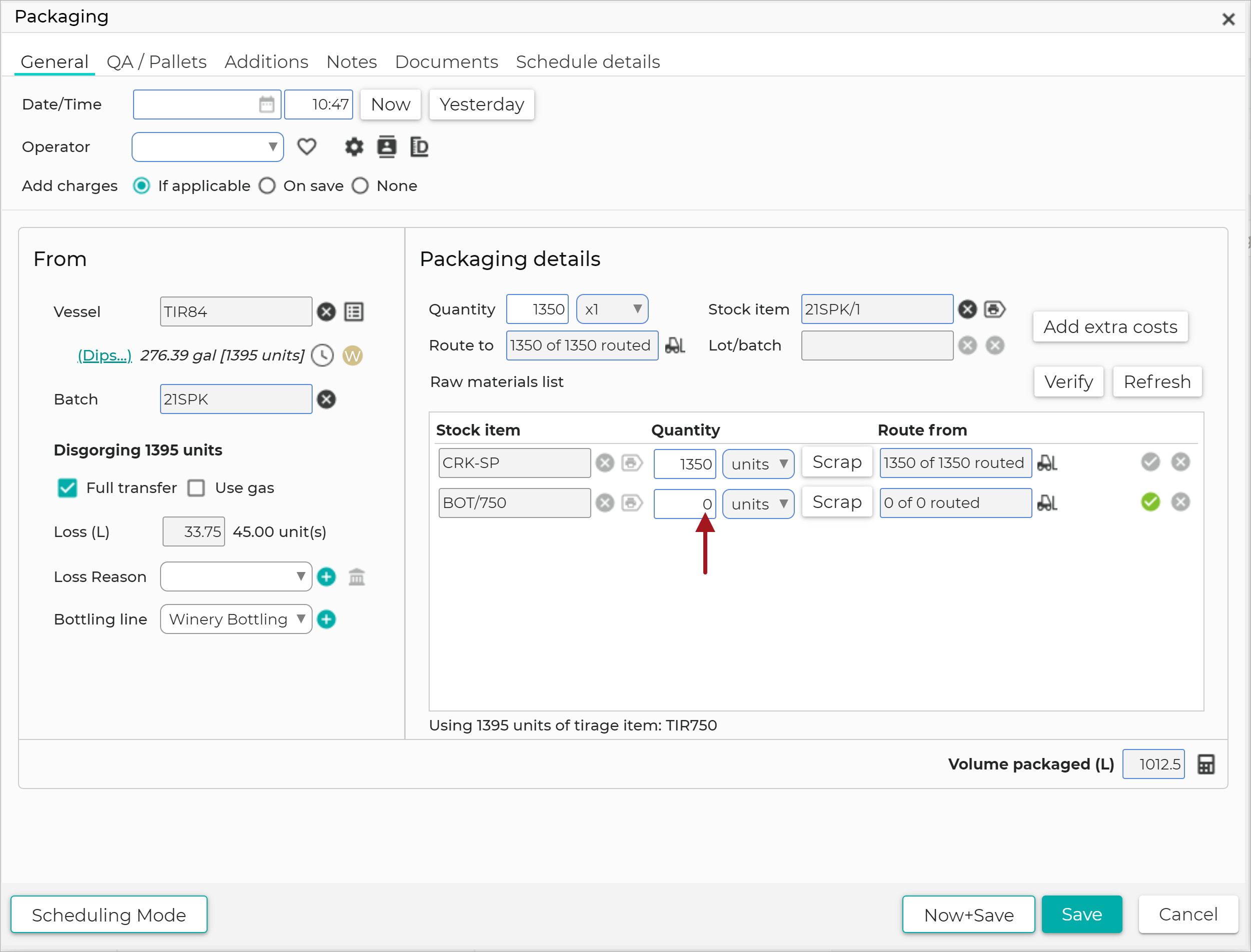The image size is (1251, 952).
Task: Remove the BOT/750 row
Action: 1180,501
